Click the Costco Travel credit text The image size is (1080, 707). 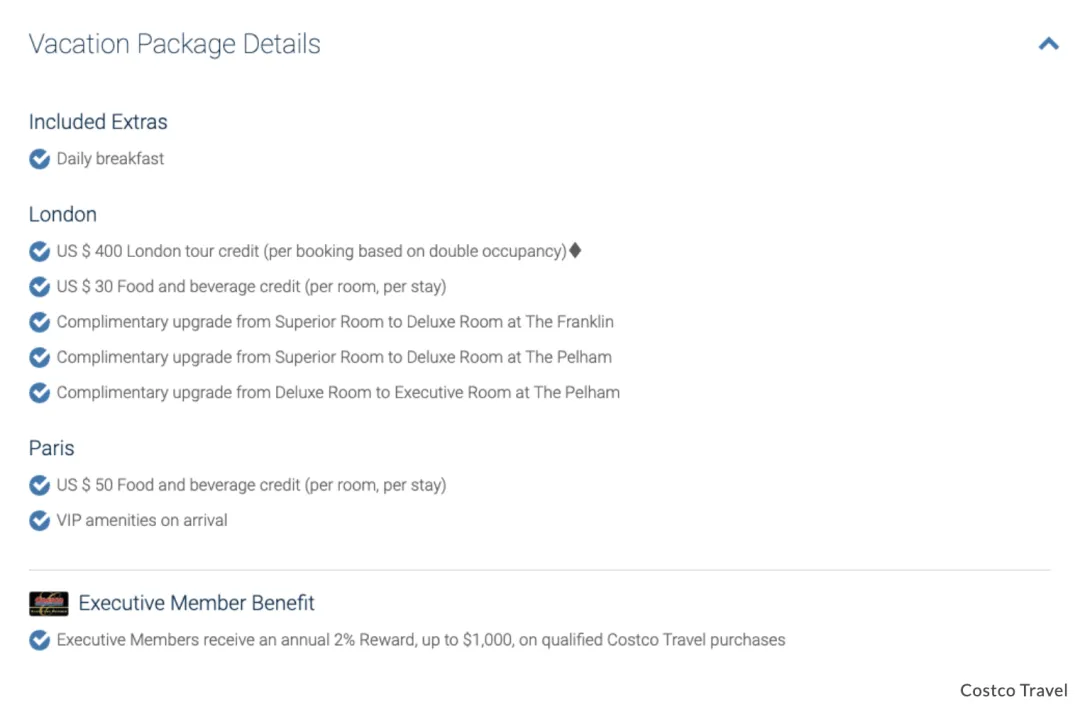pyautogui.click(x=1013, y=690)
